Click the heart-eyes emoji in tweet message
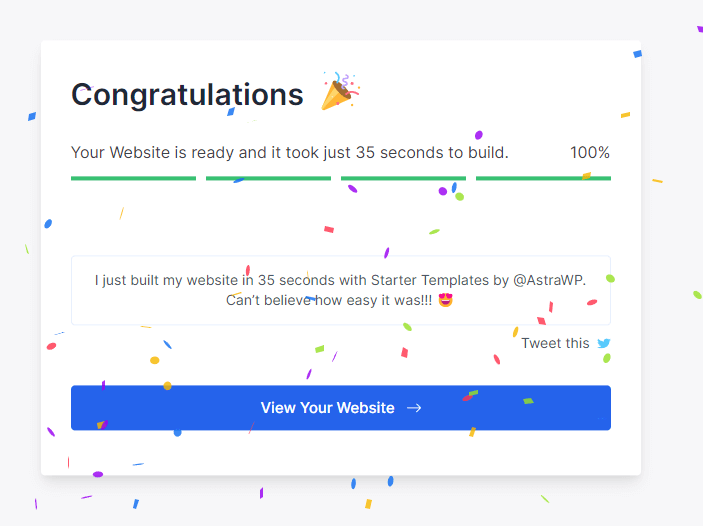The image size is (703, 526). (x=446, y=300)
